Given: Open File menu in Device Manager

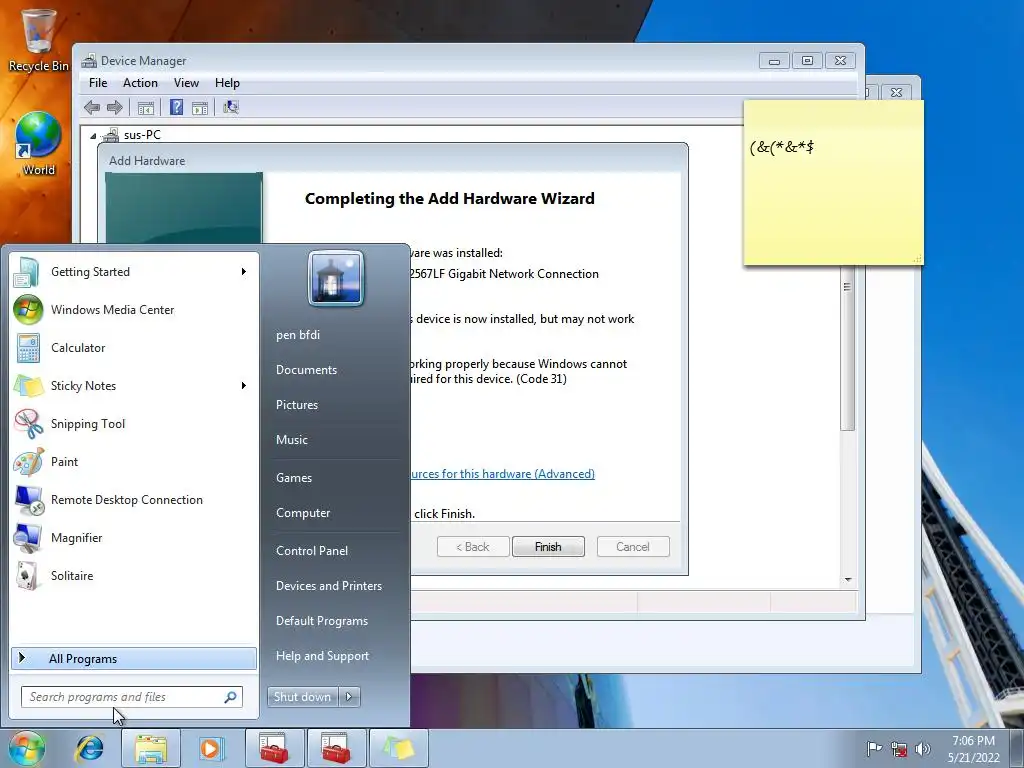Looking at the screenshot, I should [x=98, y=83].
